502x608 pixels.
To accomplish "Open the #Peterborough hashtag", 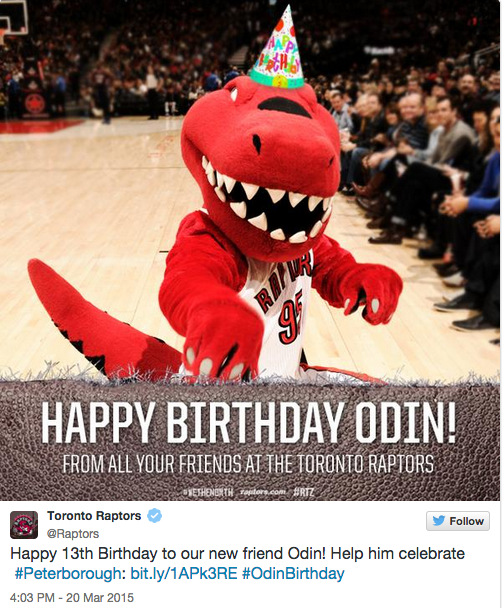I will (68, 573).
